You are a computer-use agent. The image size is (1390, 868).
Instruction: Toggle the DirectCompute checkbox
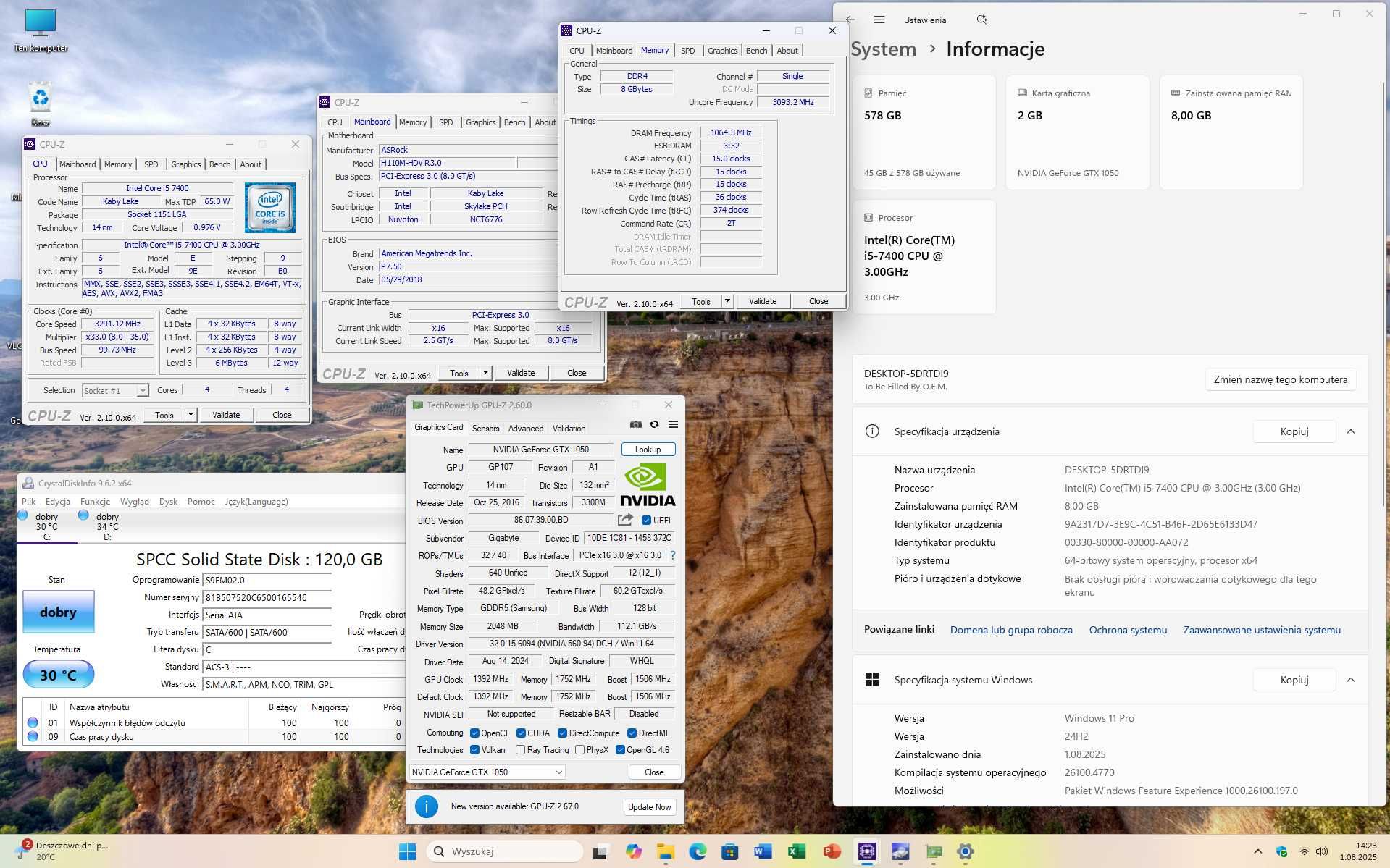(x=562, y=733)
